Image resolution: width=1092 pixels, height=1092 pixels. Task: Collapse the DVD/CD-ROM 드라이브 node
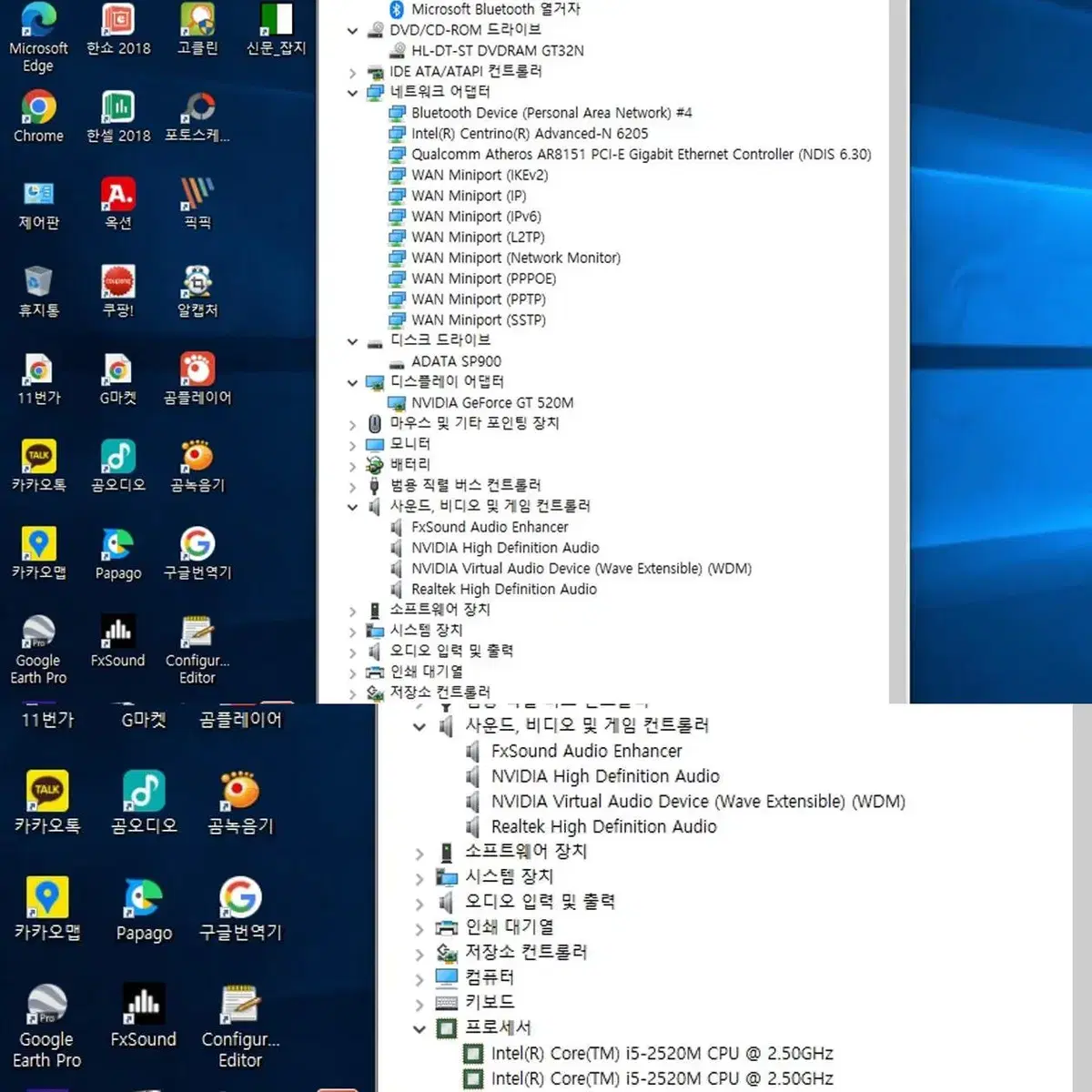[x=352, y=30]
